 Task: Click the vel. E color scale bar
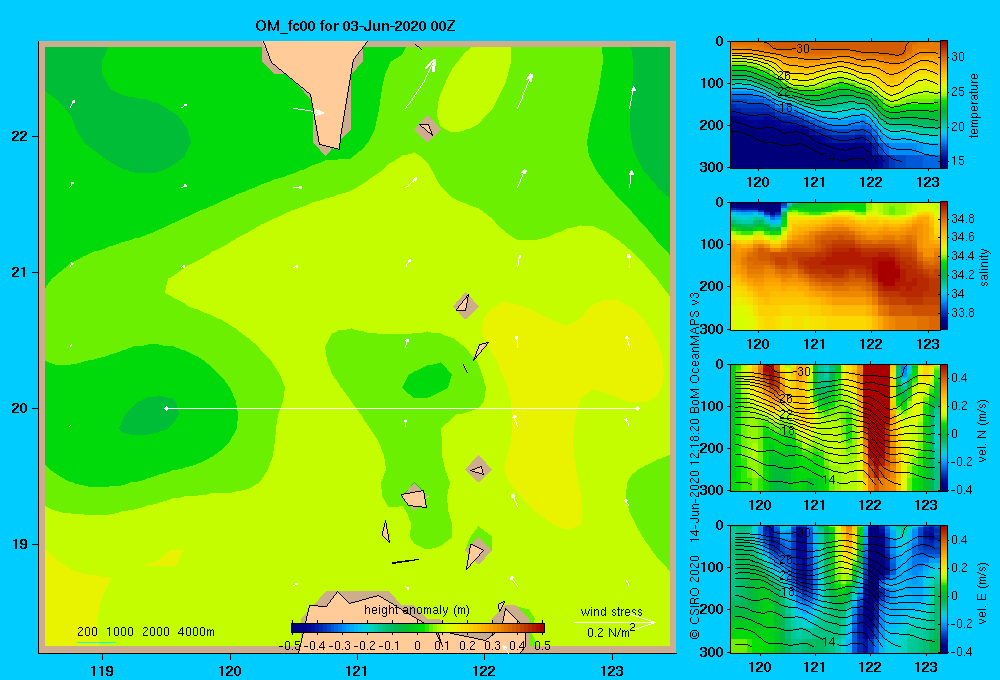pyautogui.click(x=944, y=589)
